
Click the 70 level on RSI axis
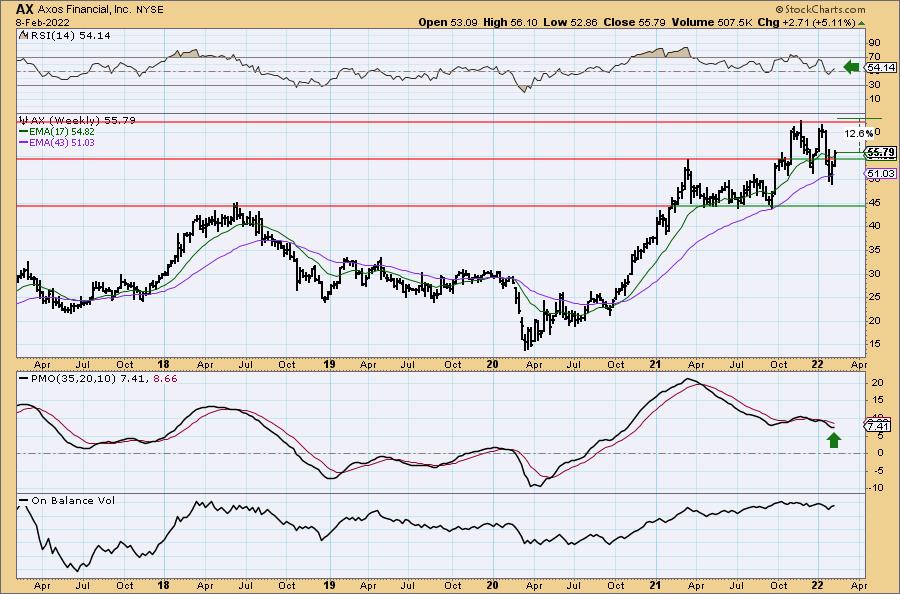click(874, 57)
